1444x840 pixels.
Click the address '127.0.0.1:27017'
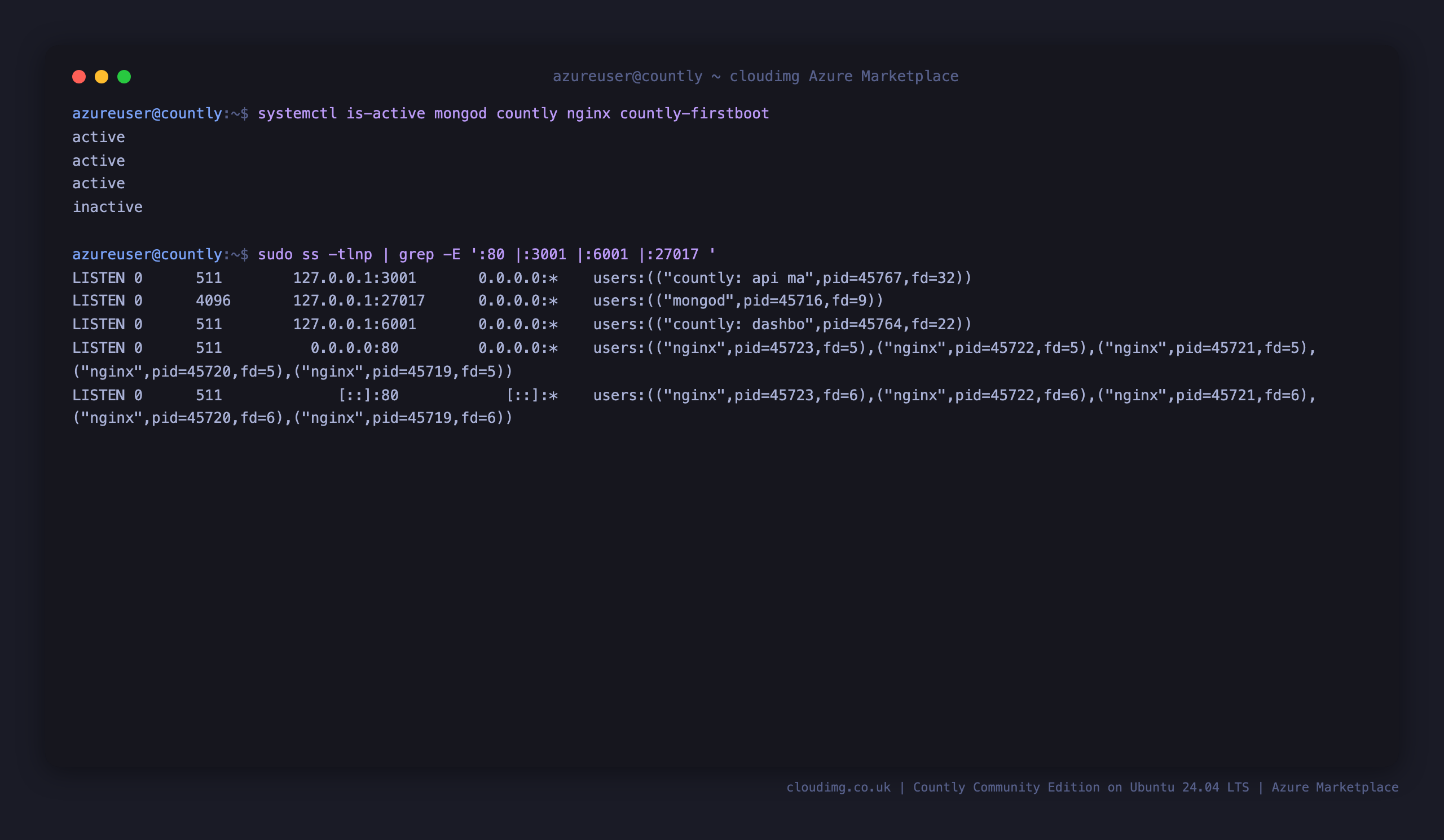tap(359, 300)
